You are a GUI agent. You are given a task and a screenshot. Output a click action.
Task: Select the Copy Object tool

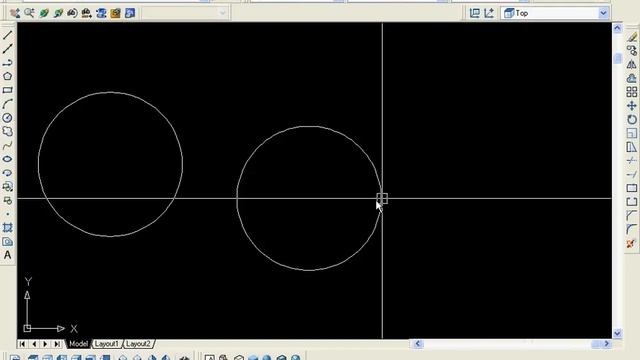click(632, 51)
